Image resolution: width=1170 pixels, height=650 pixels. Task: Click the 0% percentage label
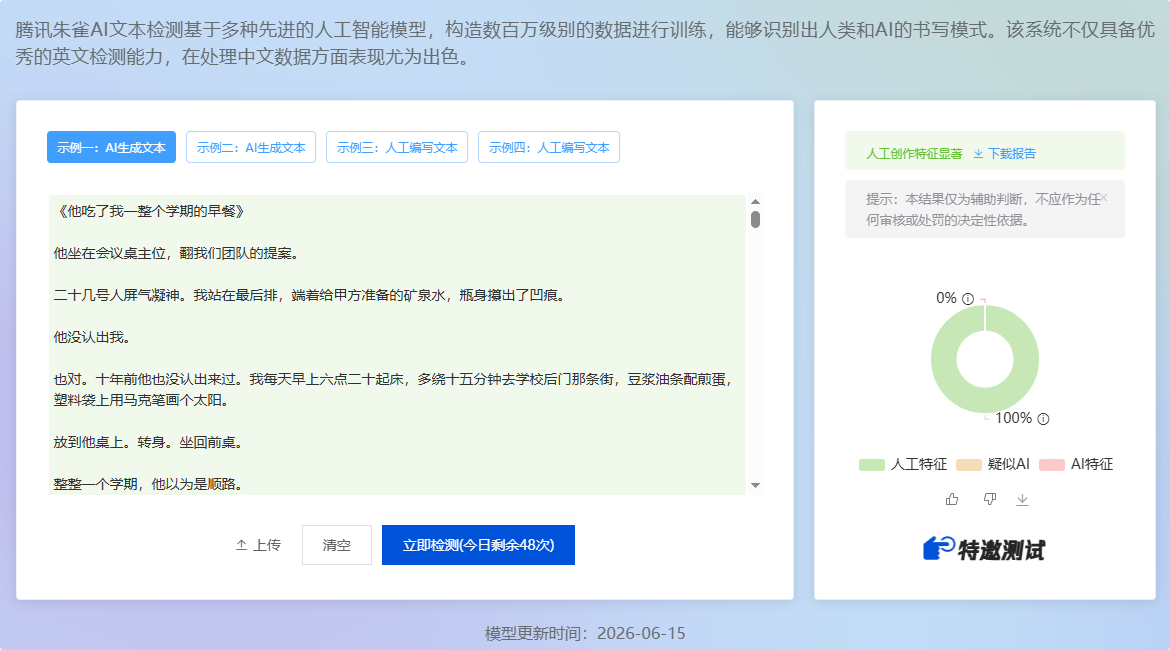tap(946, 298)
